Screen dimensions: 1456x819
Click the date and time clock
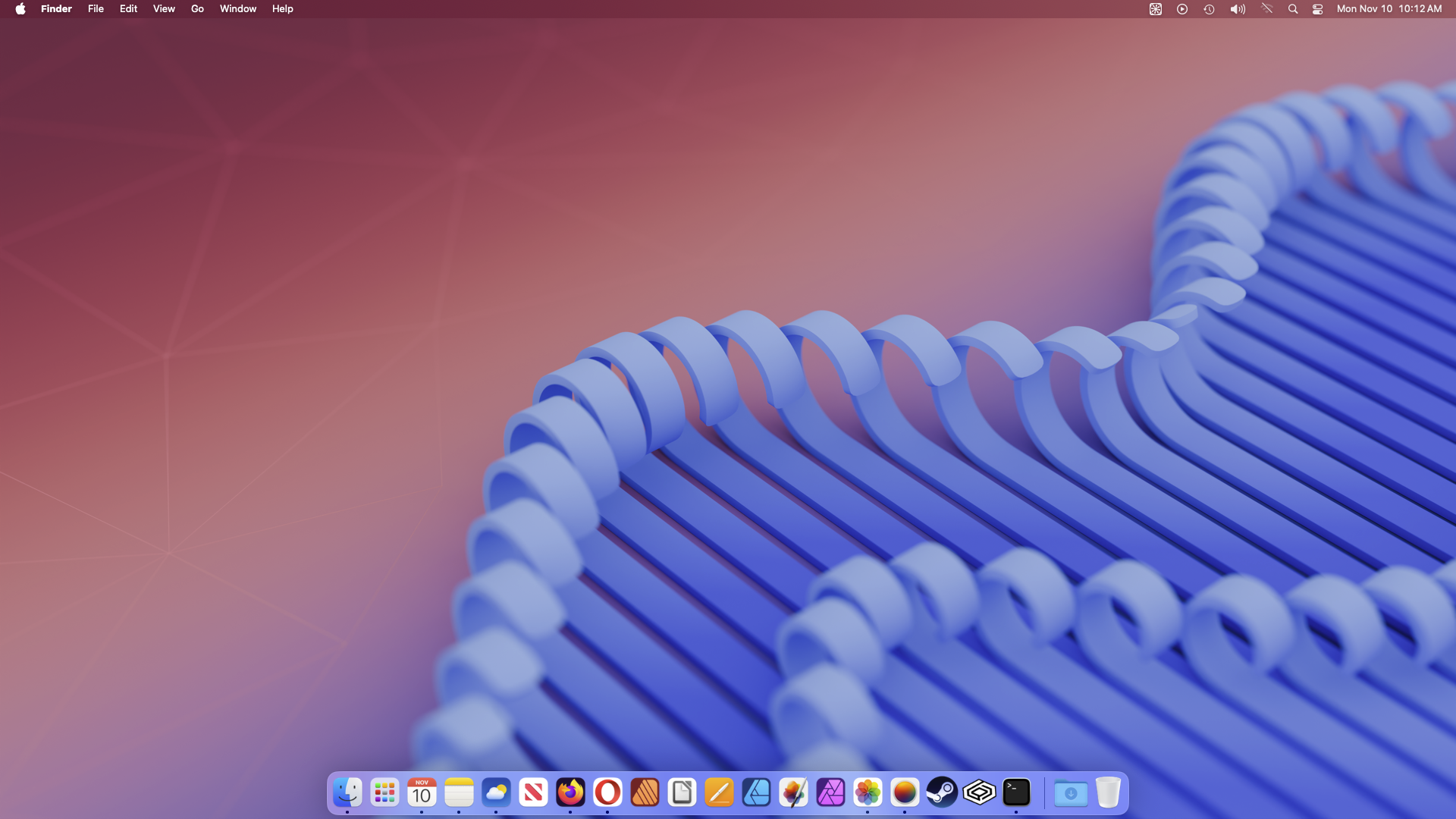pyautogui.click(x=1389, y=9)
